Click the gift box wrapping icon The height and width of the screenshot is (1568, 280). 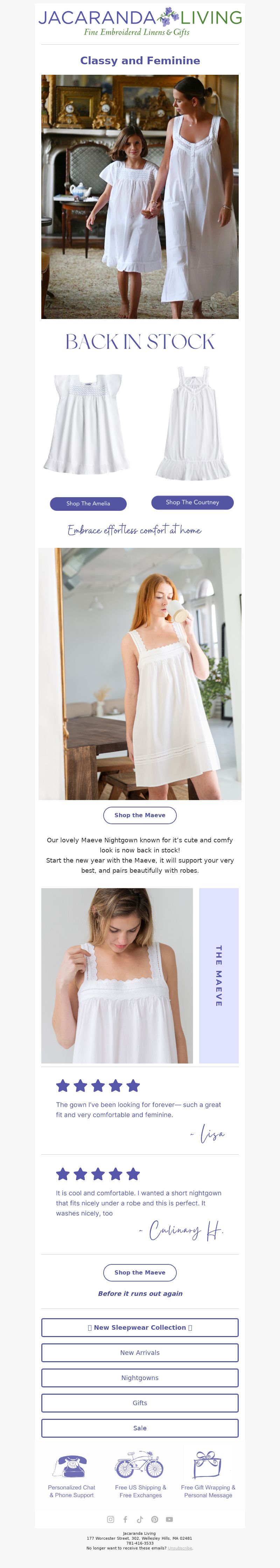pos(208,1465)
